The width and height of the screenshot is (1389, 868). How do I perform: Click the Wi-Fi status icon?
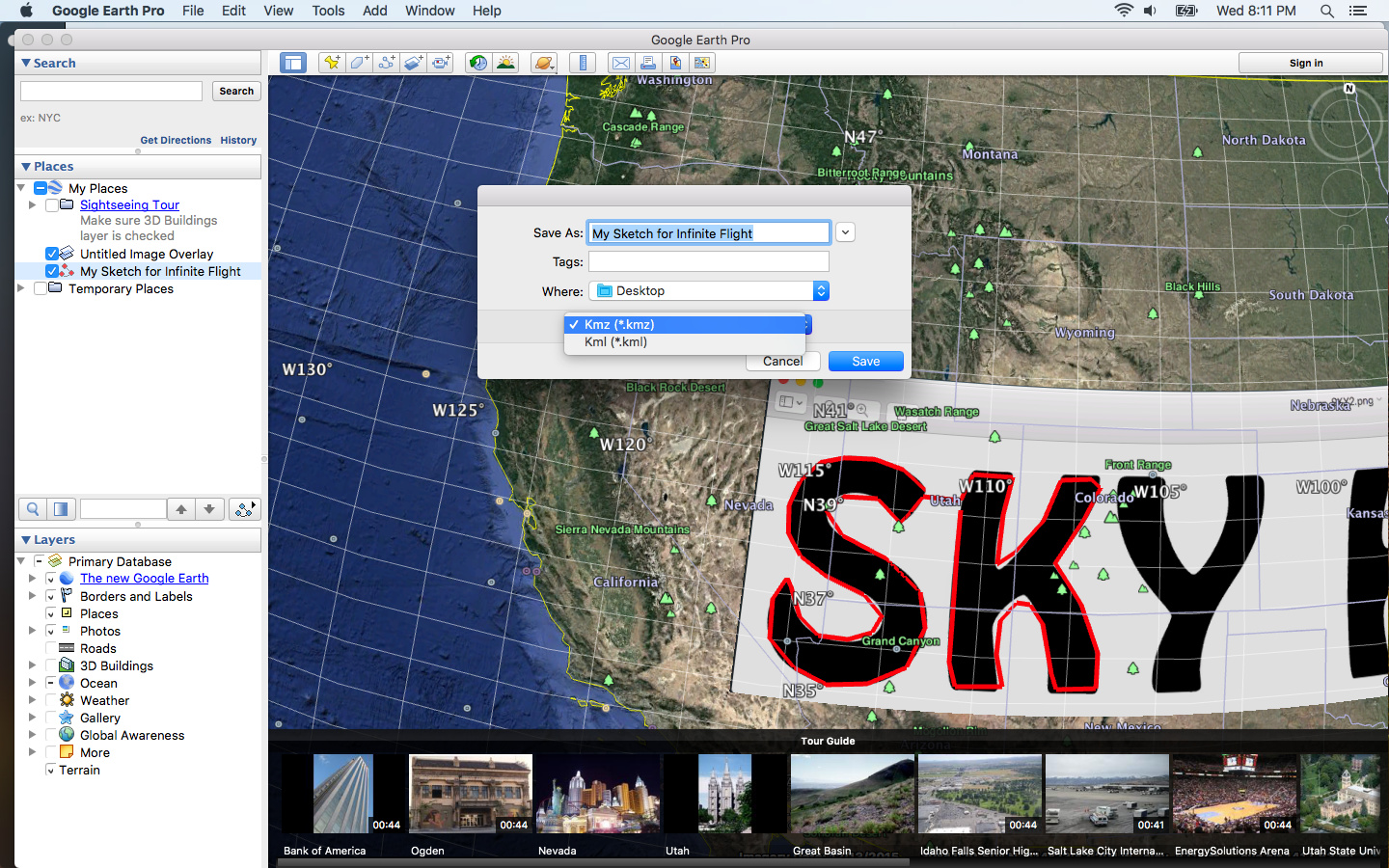tap(1124, 11)
